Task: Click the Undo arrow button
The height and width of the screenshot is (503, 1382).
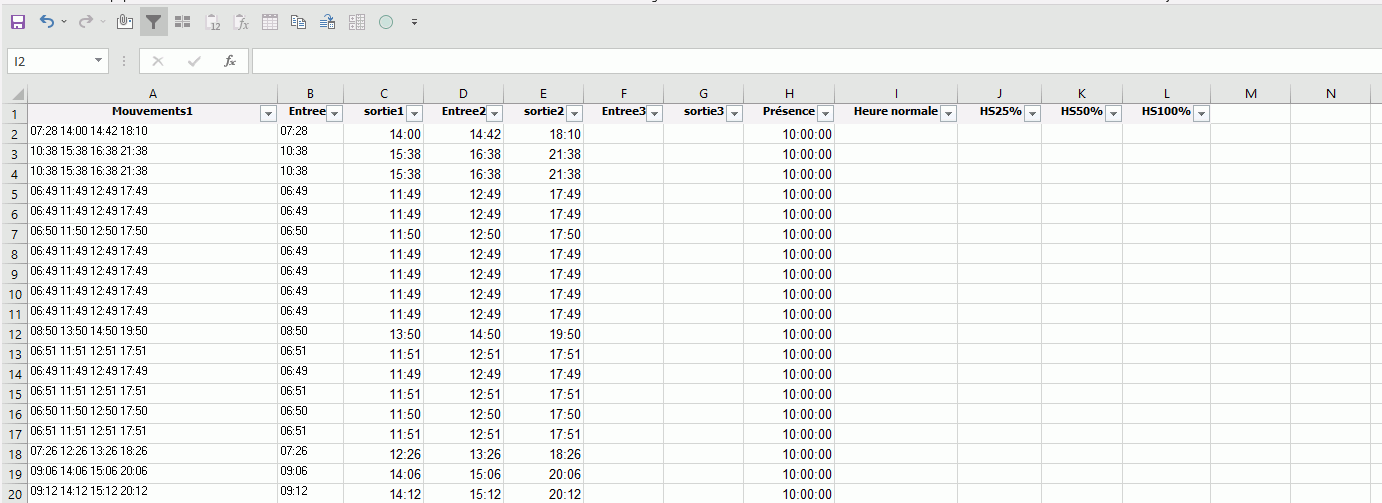Action: point(46,21)
